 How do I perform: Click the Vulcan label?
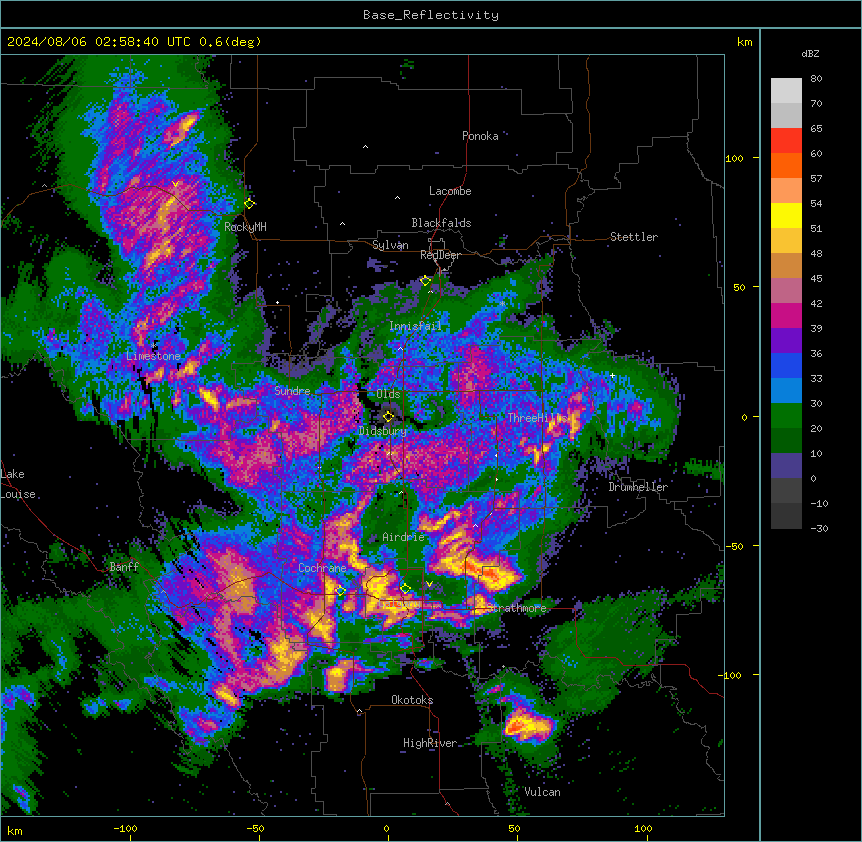click(x=543, y=792)
